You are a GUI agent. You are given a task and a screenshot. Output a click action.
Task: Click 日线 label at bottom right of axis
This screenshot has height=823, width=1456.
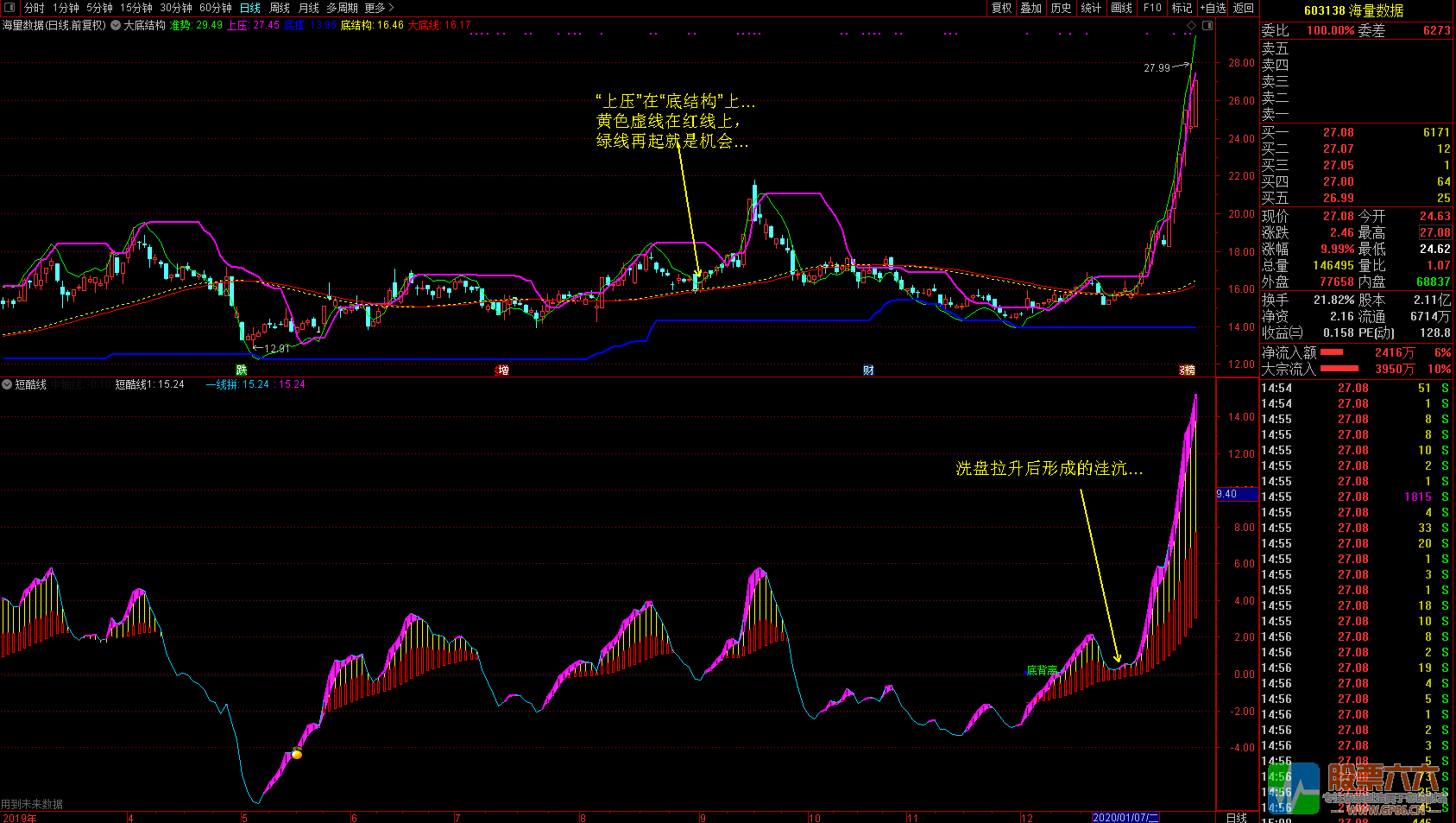[1236, 817]
